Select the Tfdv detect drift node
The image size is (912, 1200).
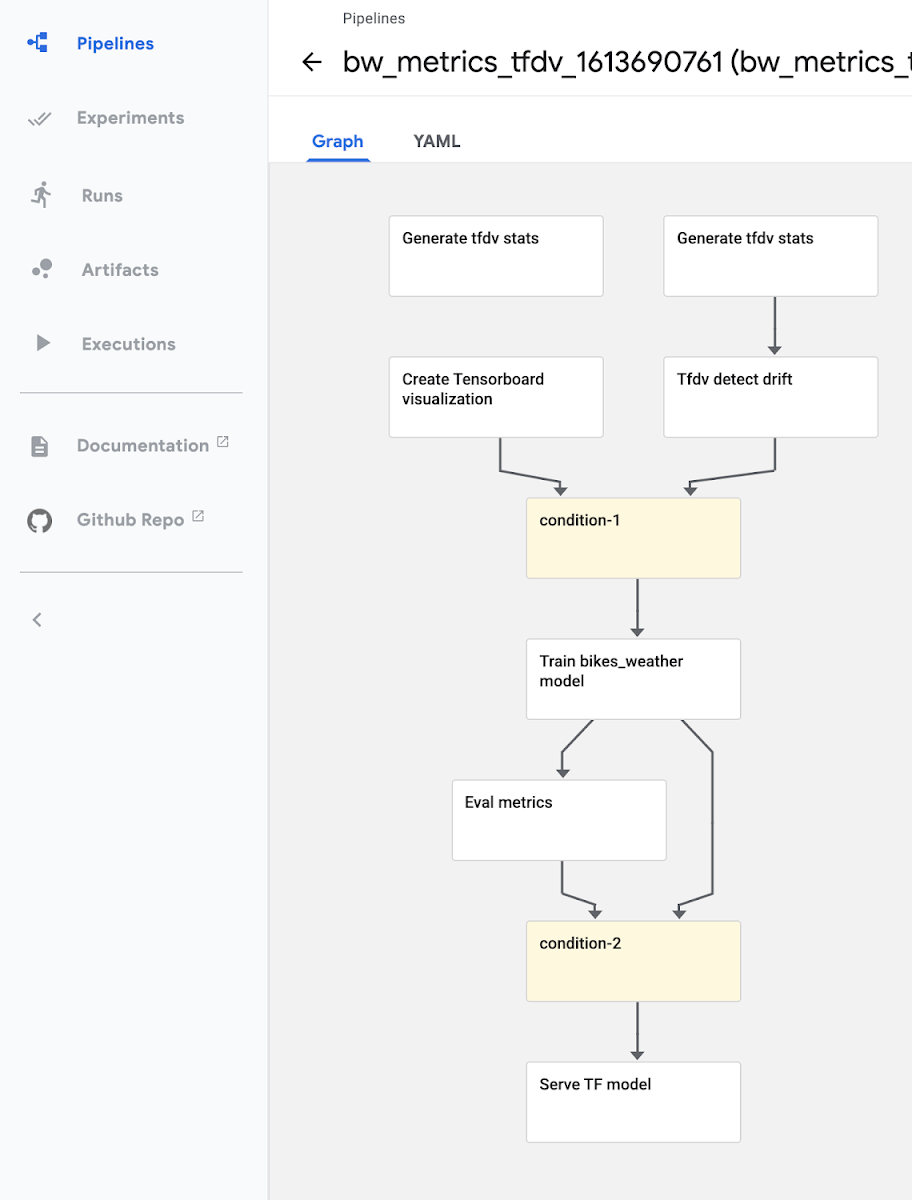click(771, 397)
